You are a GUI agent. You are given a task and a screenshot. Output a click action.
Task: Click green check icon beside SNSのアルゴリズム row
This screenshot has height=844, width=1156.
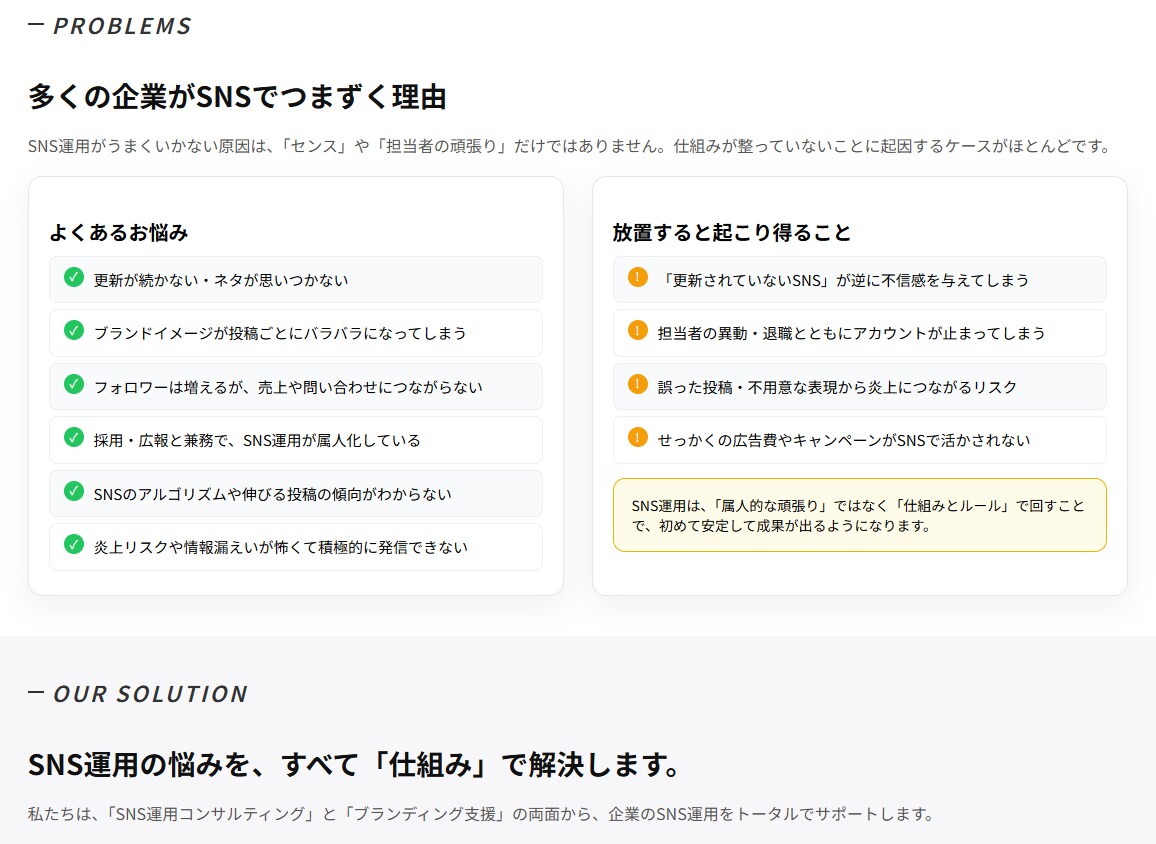pos(74,491)
